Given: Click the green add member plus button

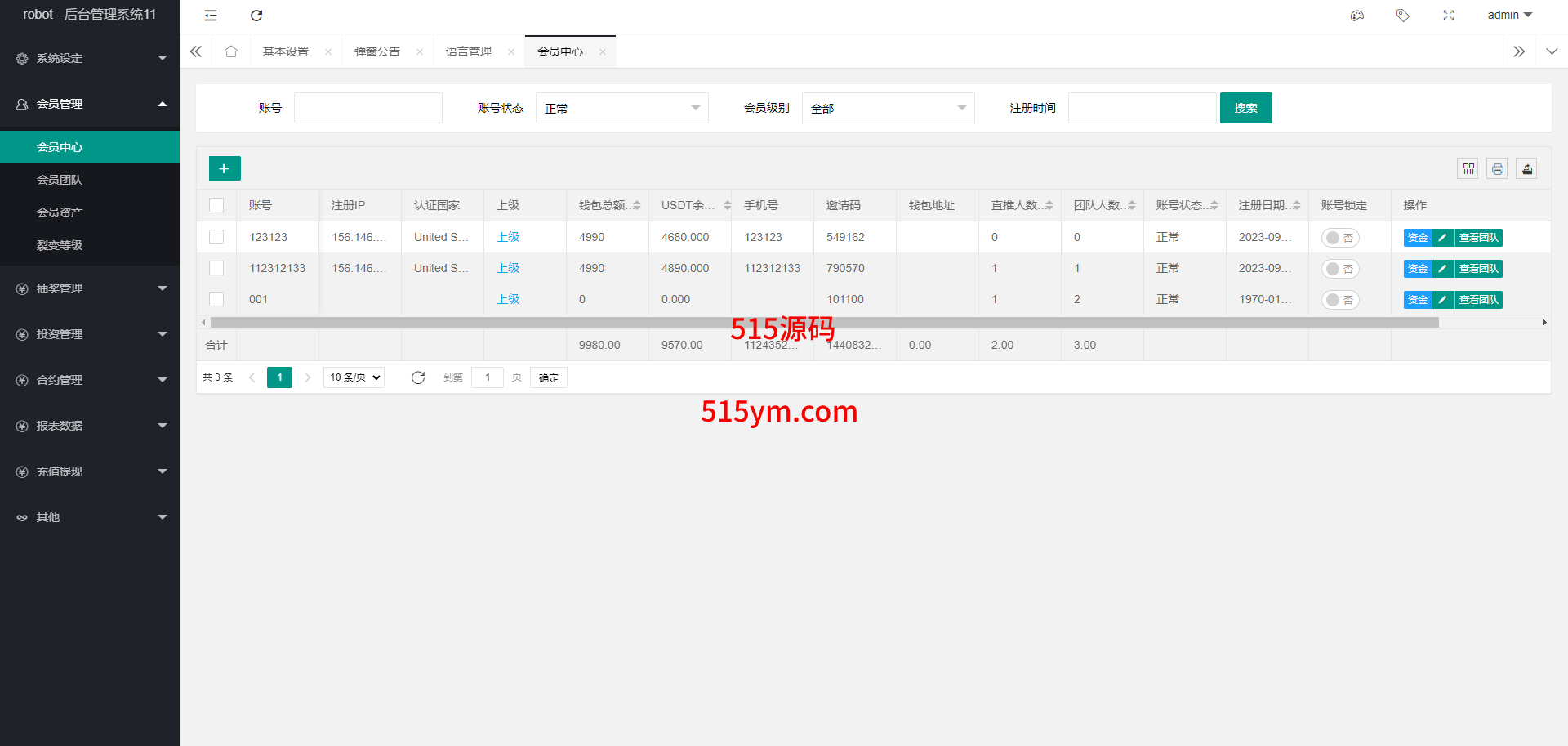Looking at the screenshot, I should [x=225, y=168].
